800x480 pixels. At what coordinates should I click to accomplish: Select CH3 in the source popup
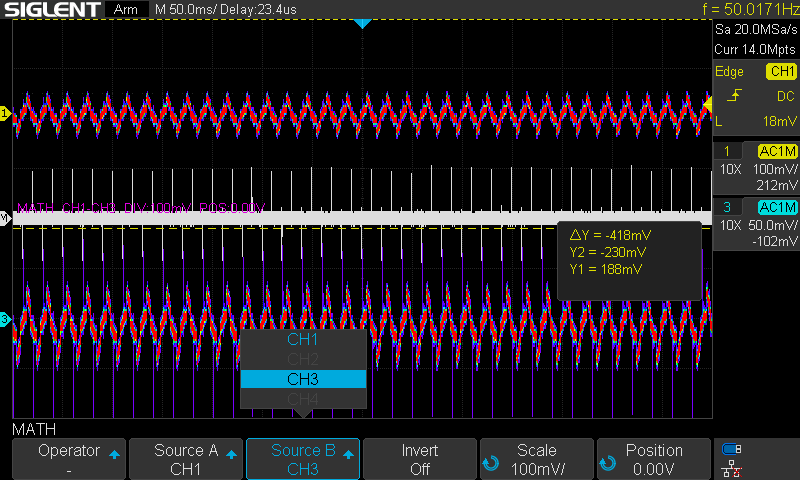[303, 379]
